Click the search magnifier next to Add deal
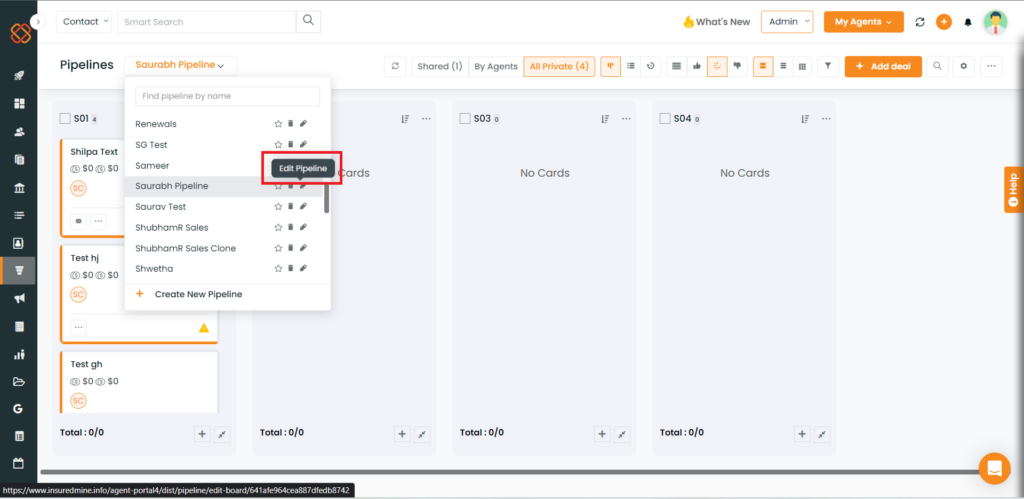Image resolution: width=1024 pixels, height=499 pixels. [x=937, y=66]
